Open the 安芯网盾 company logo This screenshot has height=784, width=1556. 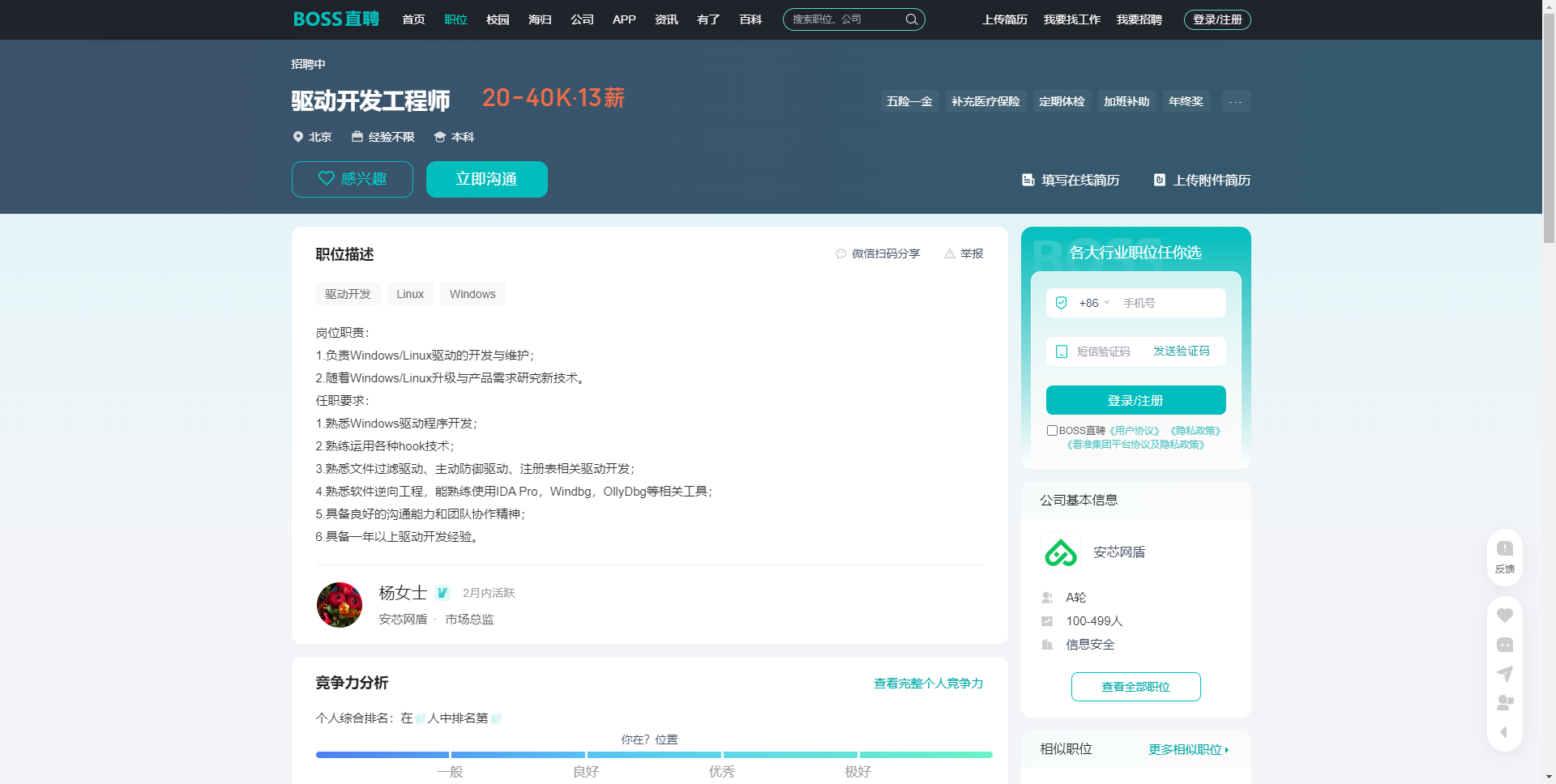(1060, 552)
